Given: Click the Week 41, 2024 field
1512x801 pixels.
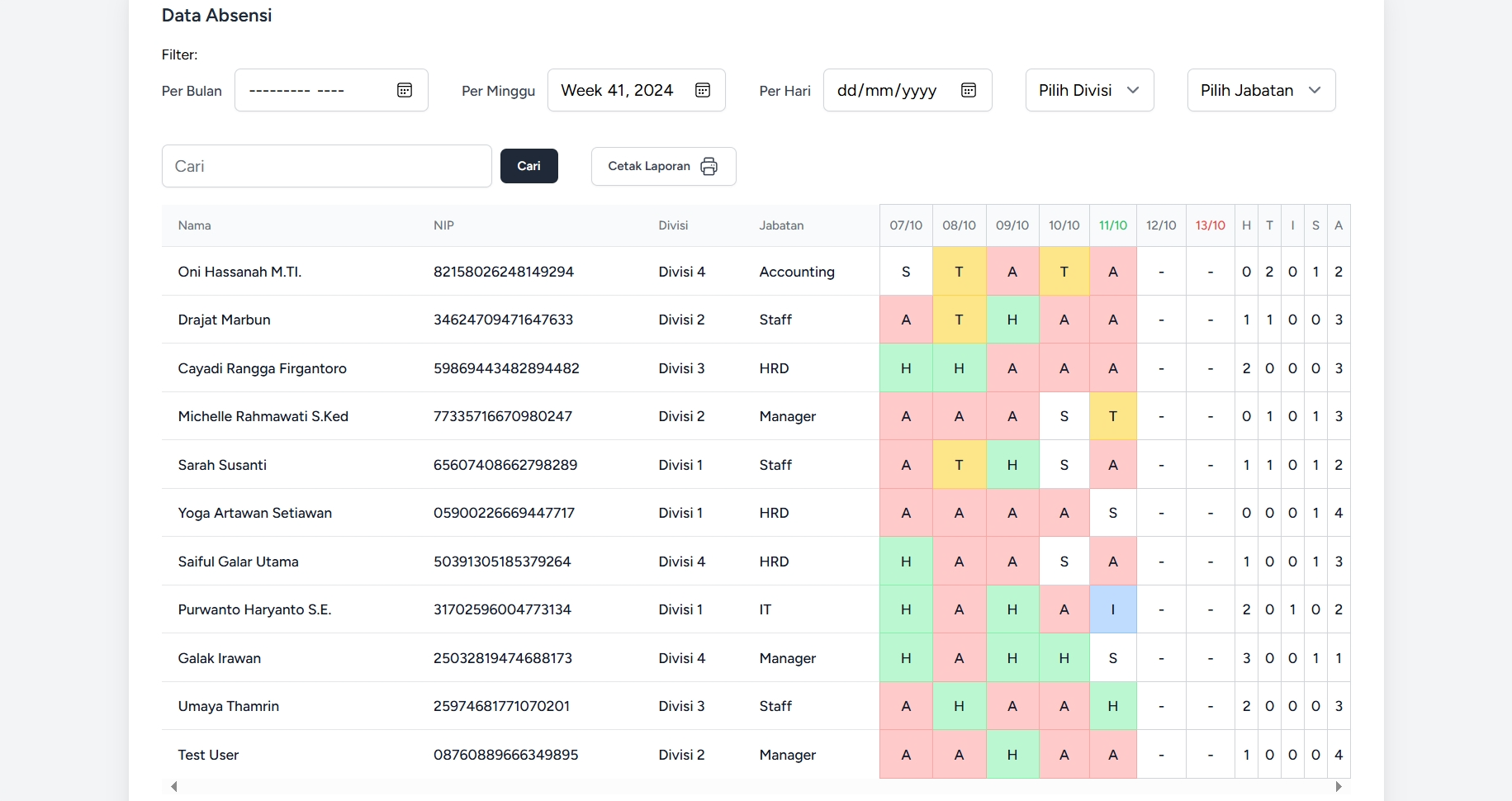Looking at the screenshot, I should (x=618, y=90).
